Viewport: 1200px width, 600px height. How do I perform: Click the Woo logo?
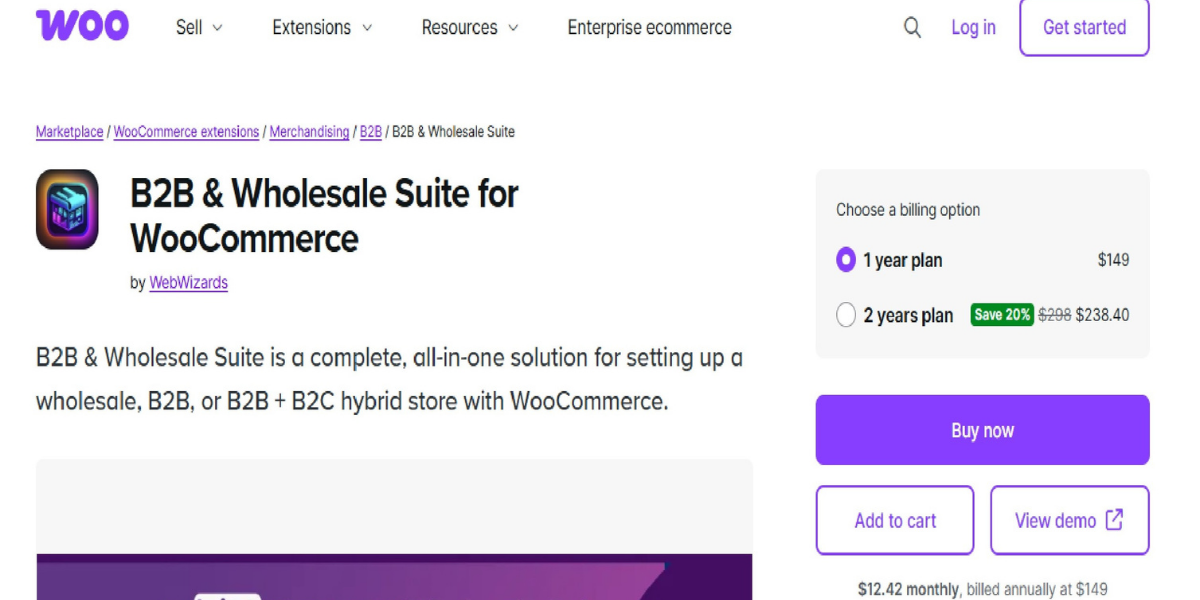(82, 26)
